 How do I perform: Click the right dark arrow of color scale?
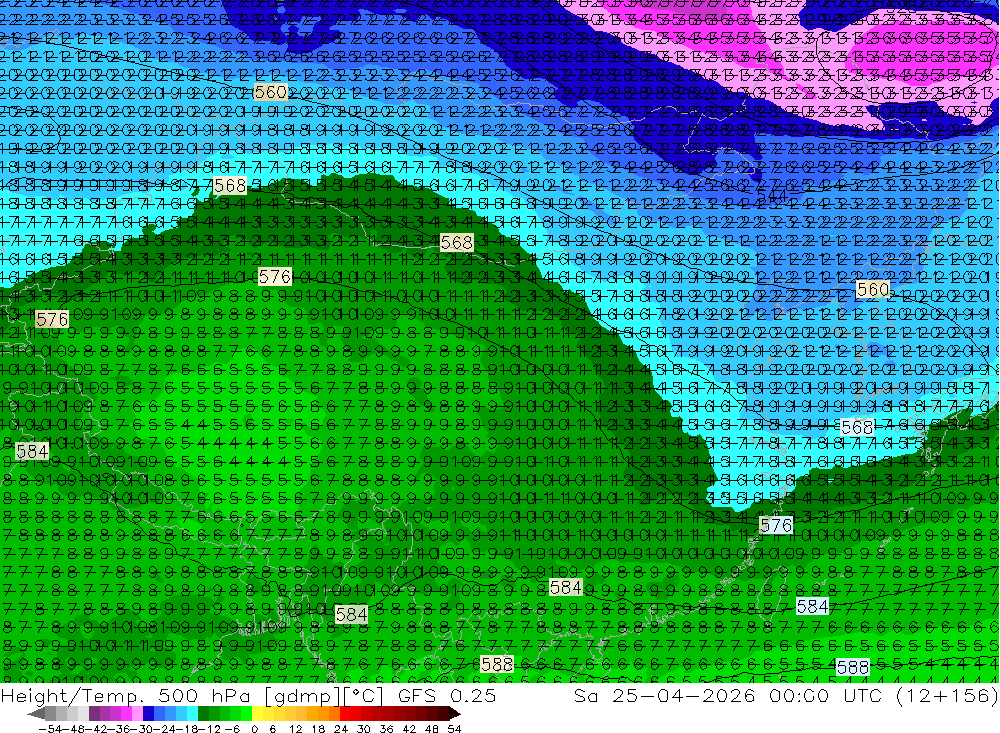[x=455, y=714]
